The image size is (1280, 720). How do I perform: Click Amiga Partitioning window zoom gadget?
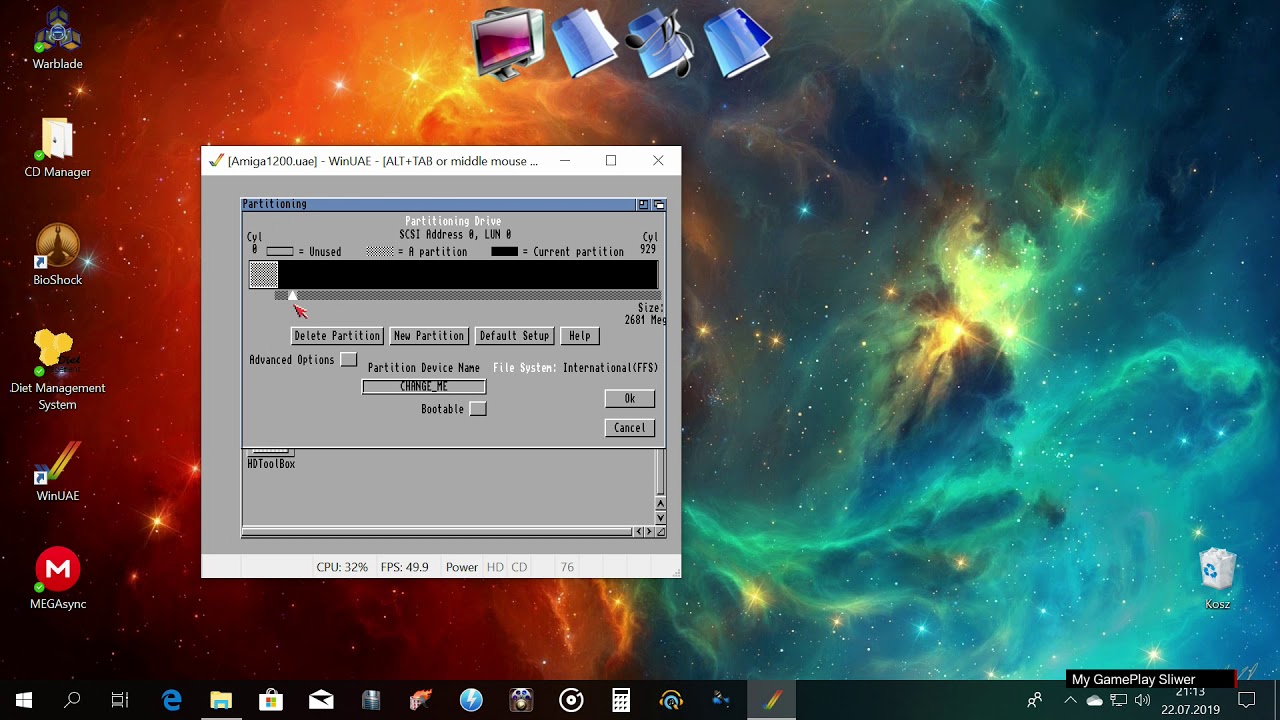pos(644,204)
